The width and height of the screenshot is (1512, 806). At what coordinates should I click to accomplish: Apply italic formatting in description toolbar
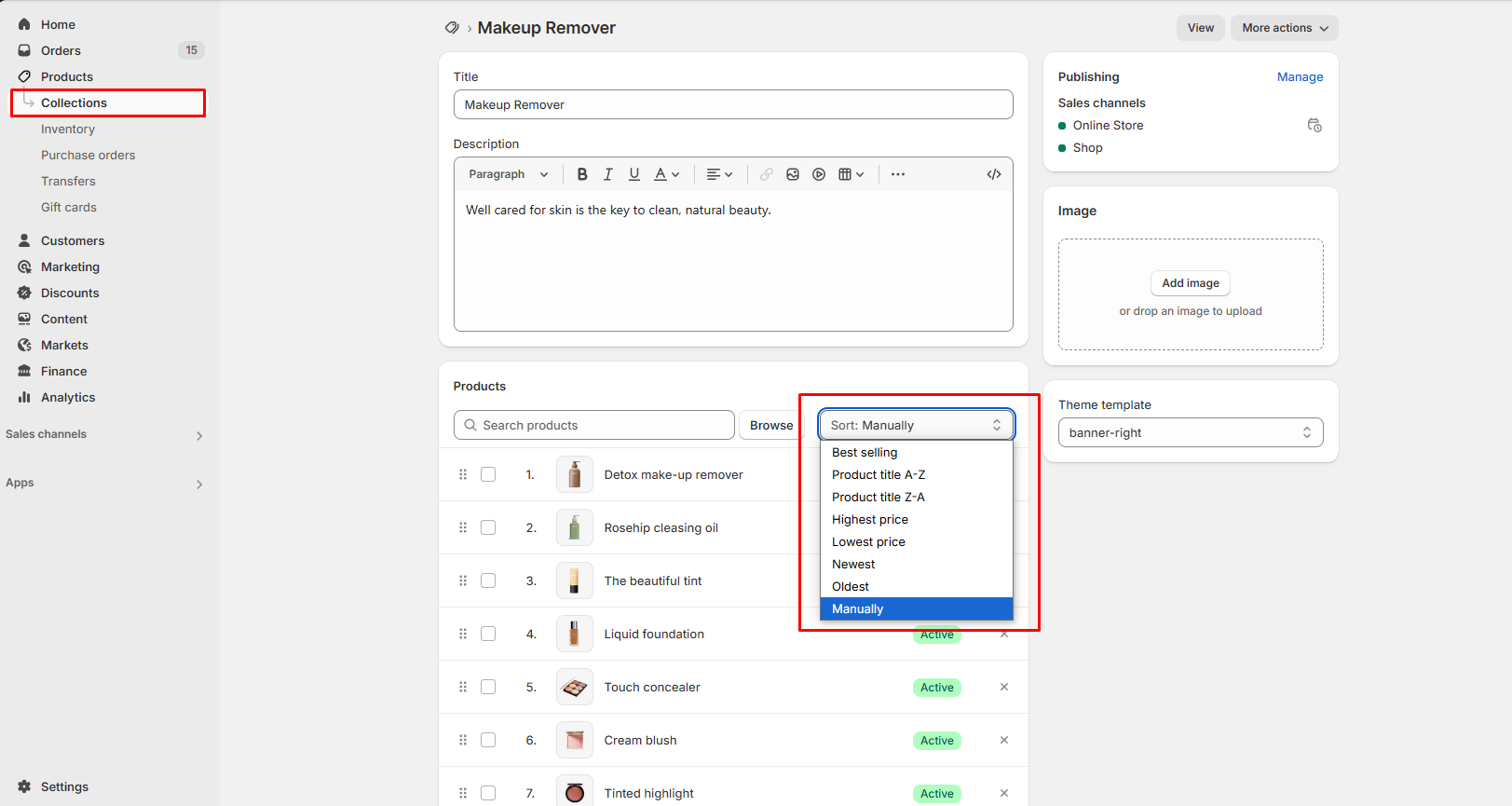pos(608,174)
